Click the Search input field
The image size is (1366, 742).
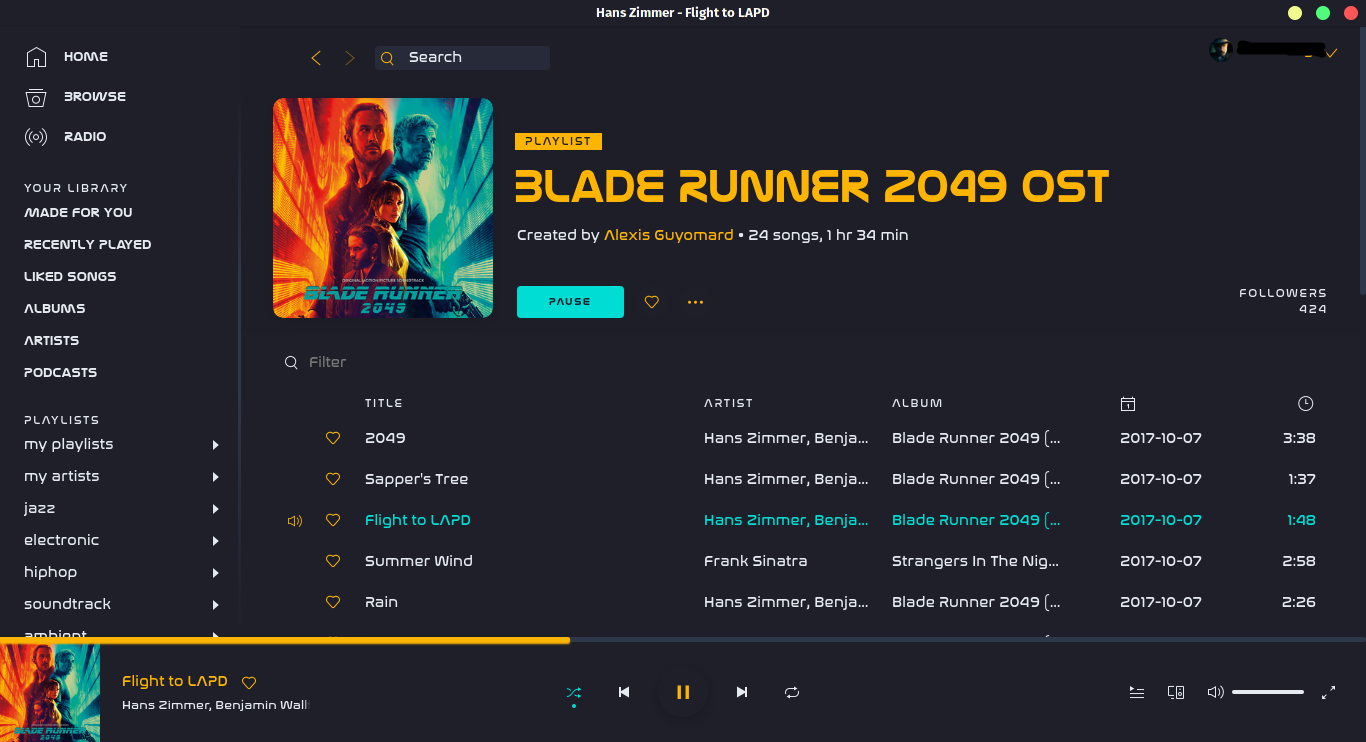pos(462,58)
